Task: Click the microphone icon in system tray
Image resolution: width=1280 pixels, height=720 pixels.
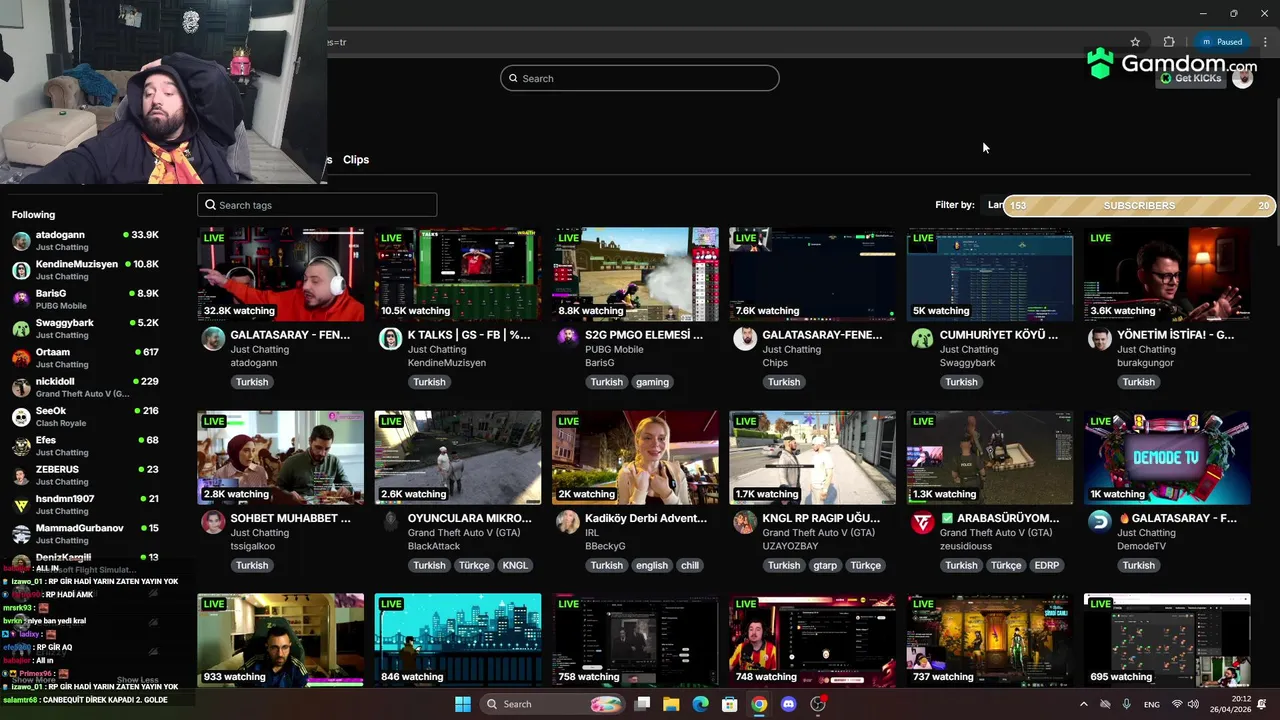Action: [1127, 704]
